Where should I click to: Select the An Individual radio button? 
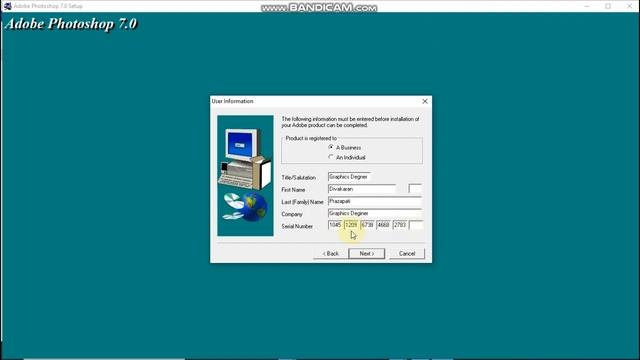tap(331, 157)
